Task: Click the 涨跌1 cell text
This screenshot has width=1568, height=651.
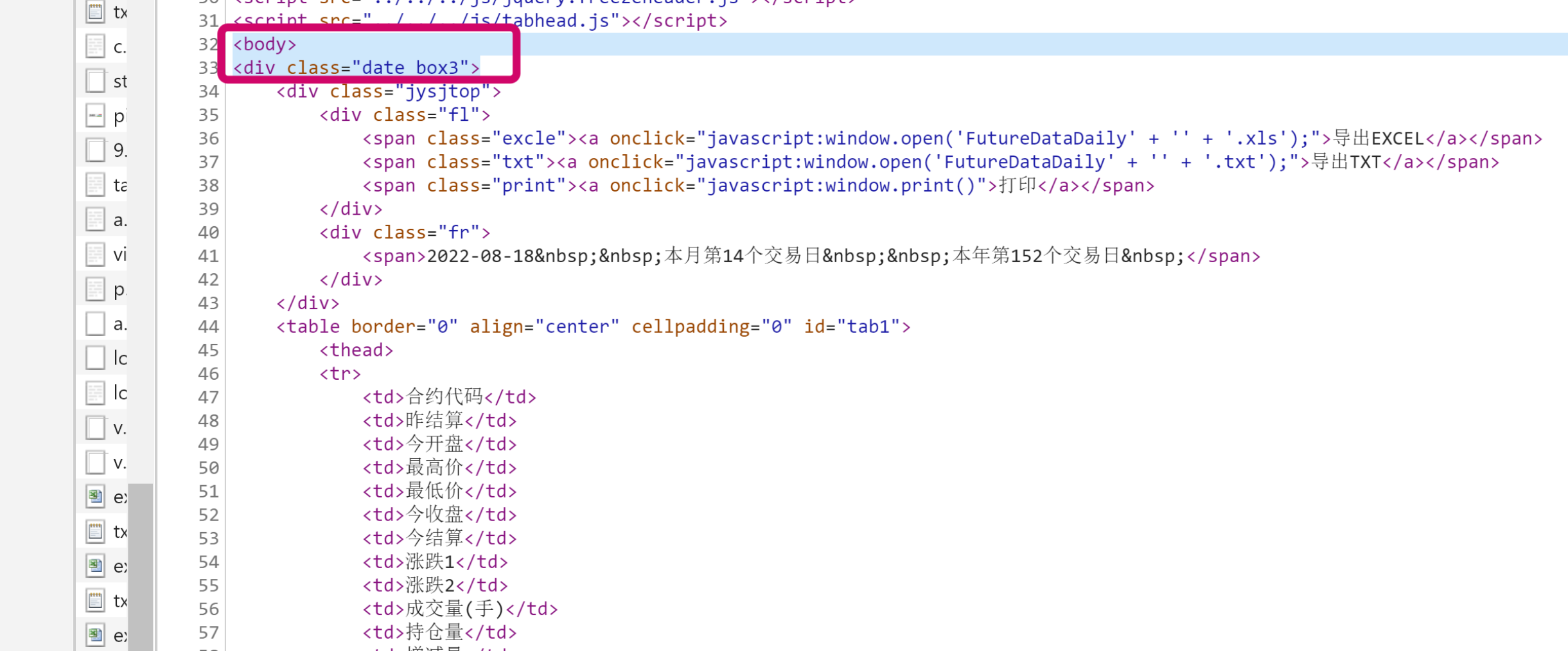Action: pos(430,562)
